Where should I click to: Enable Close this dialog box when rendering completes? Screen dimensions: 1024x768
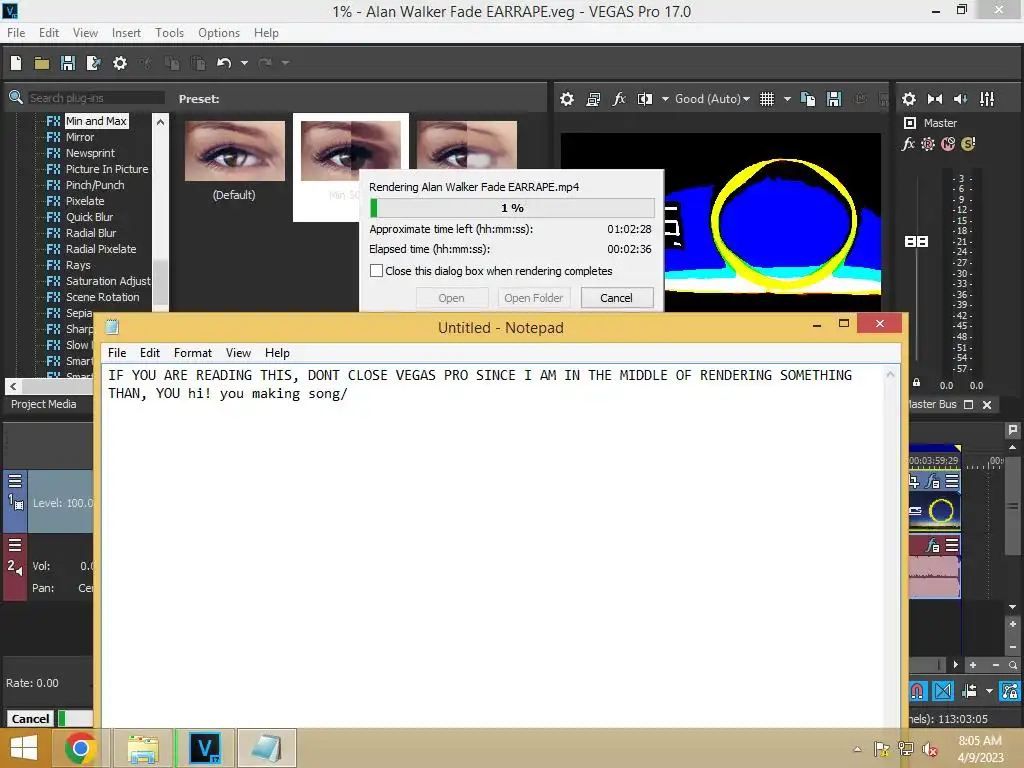point(376,270)
